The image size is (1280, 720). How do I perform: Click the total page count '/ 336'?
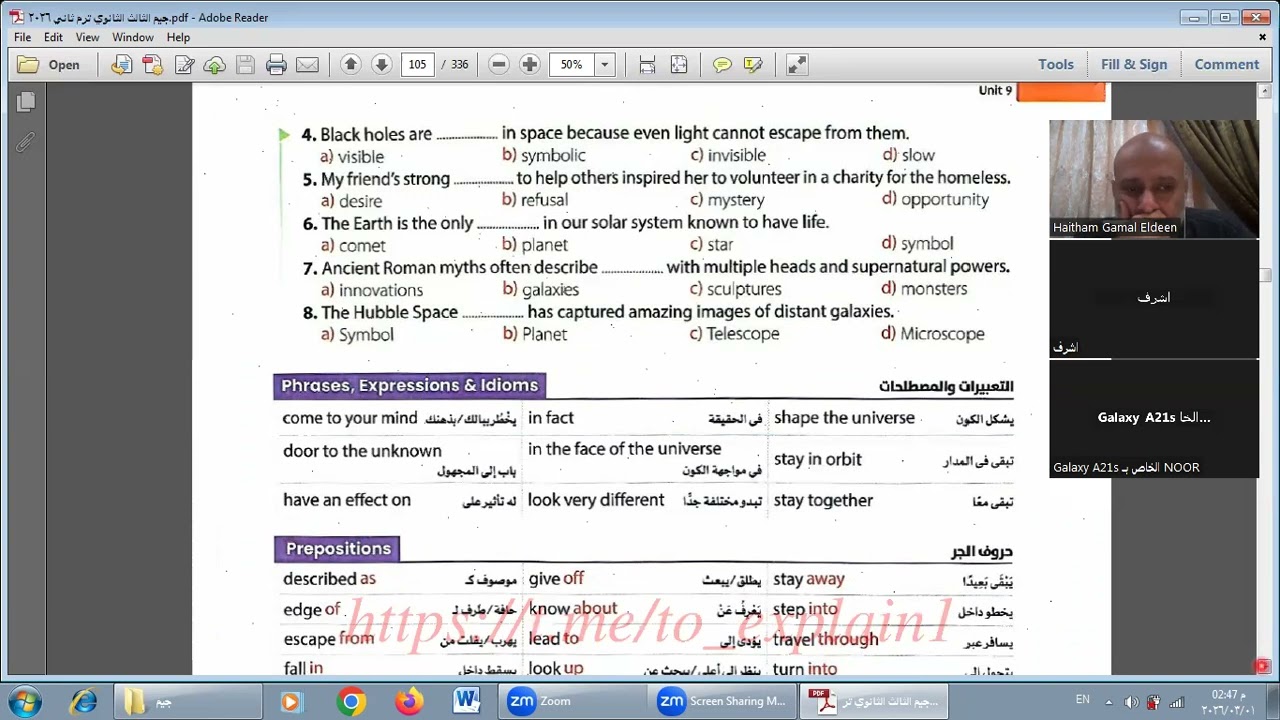pyautogui.click(x=455, y=65)
